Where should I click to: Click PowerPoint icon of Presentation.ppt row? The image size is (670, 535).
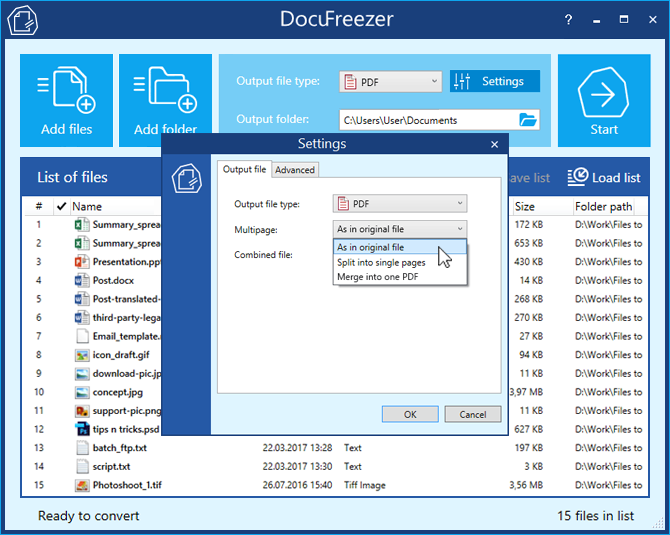82,262
